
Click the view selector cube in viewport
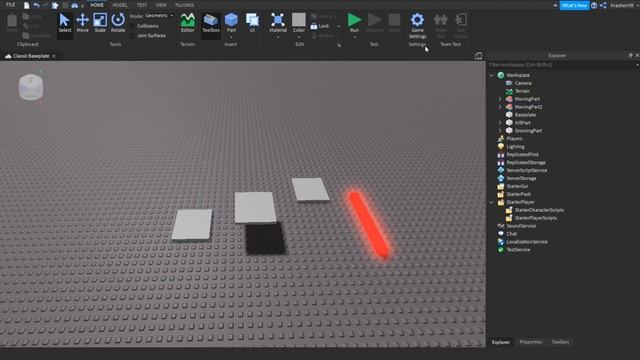pos(31,87)
